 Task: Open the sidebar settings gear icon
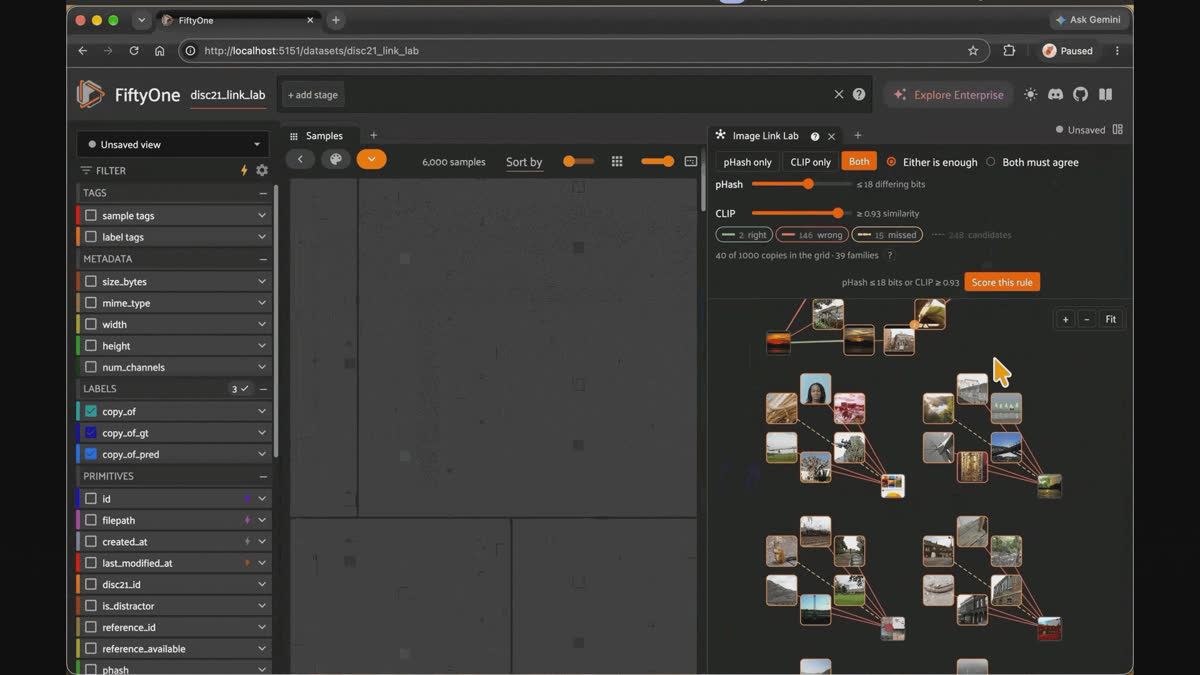tap(262, 171)
